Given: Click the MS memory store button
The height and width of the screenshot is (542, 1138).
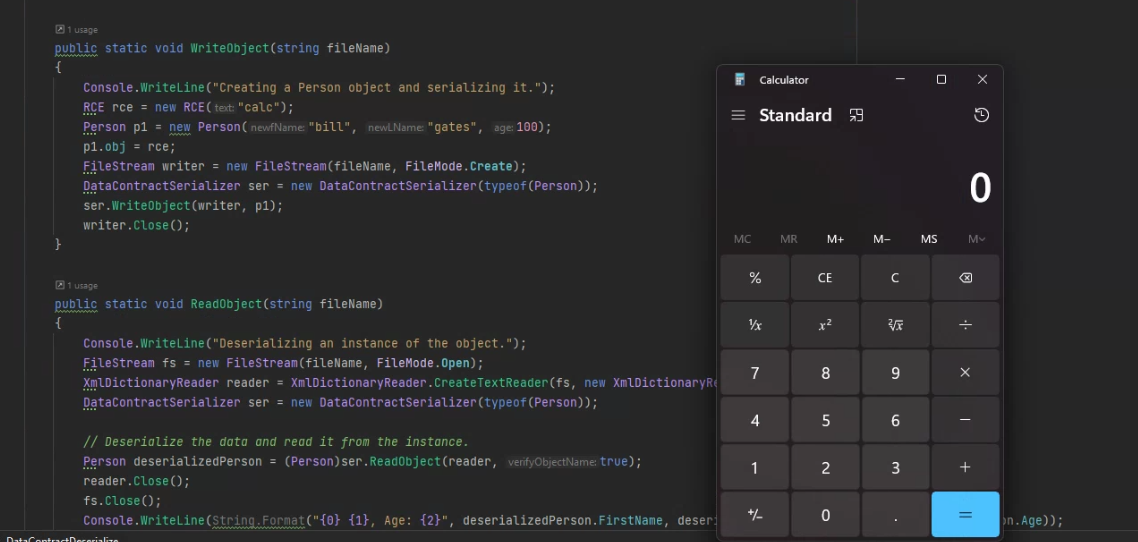Looking at the screenshot, I should (929, 239).
